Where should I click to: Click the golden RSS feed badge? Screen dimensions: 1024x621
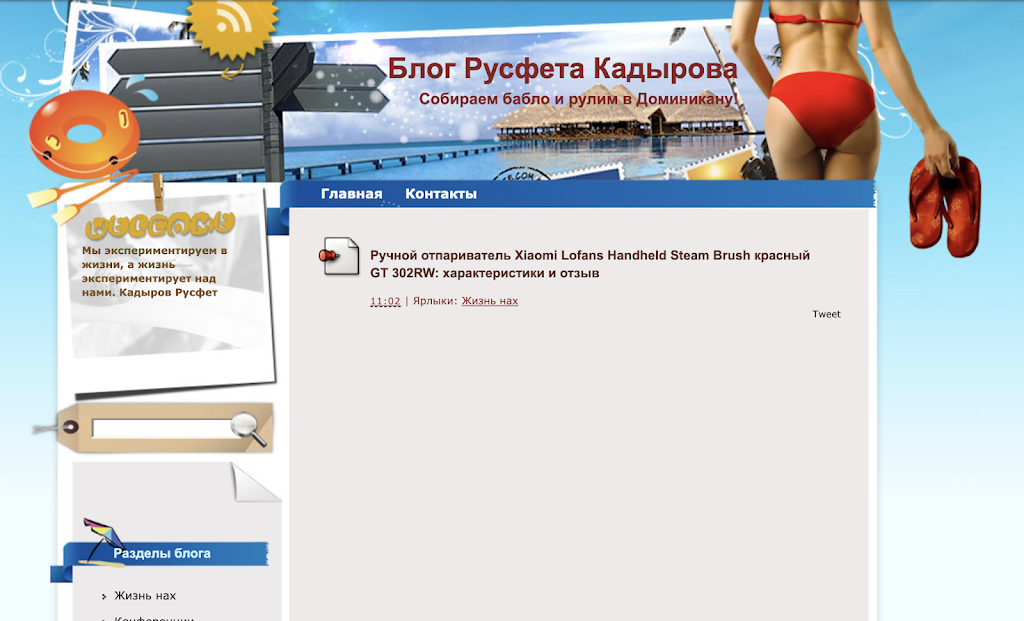pyautogui.click(x=232, y=25)
